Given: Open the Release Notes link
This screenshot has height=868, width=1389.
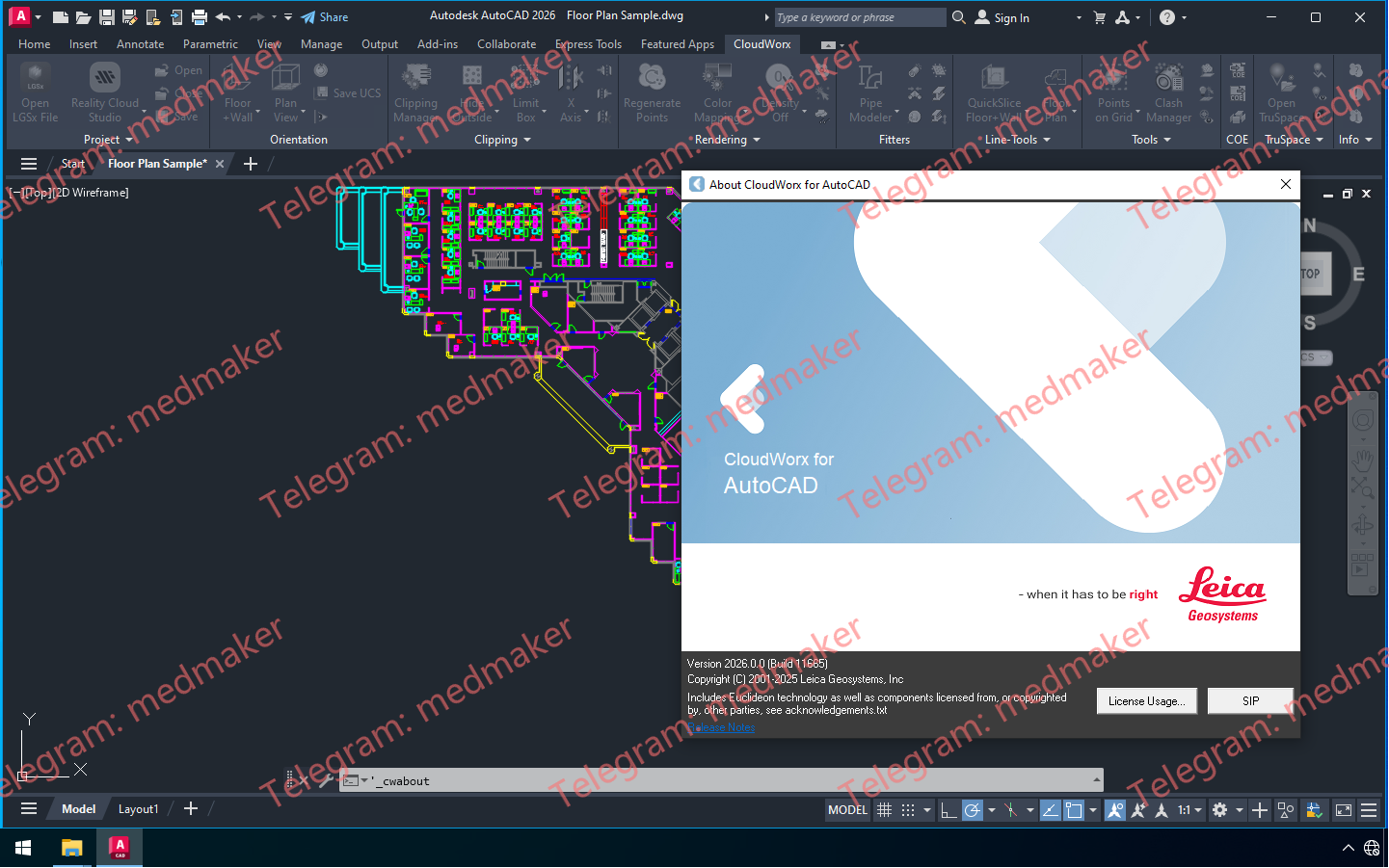Looking at the screenshot, I should pos(720,727).
